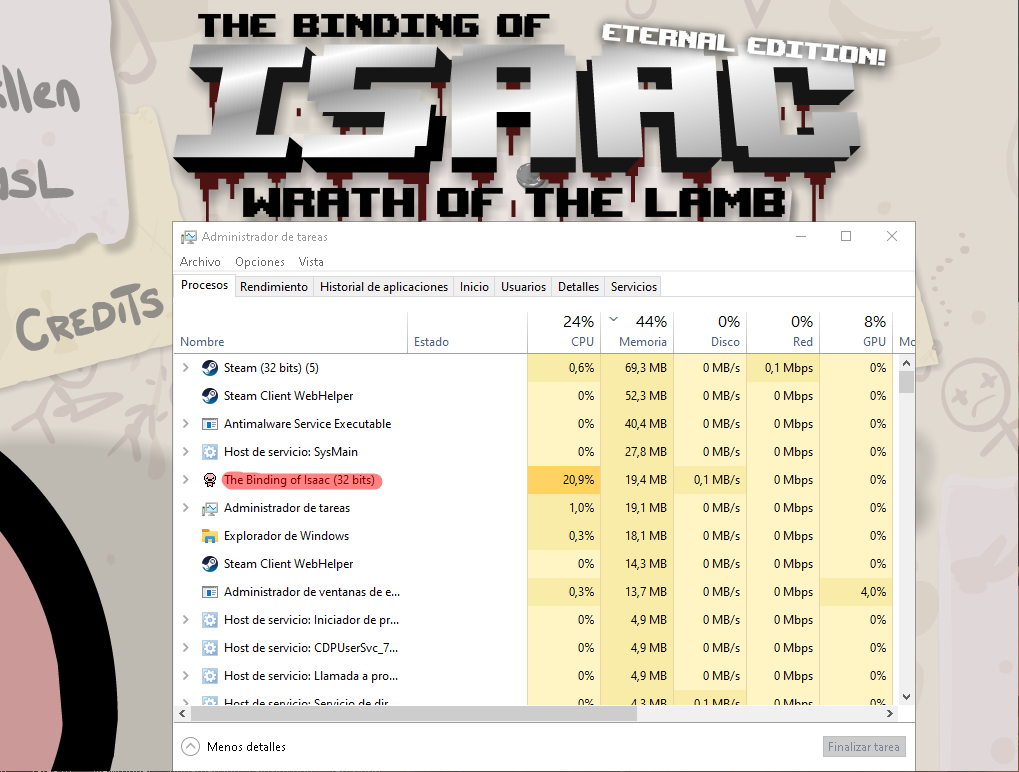Image resolution: width=1019 pixels, height=772 pixels.
Task: Sort by the Disco column header
Action: (x=710, y=332)
